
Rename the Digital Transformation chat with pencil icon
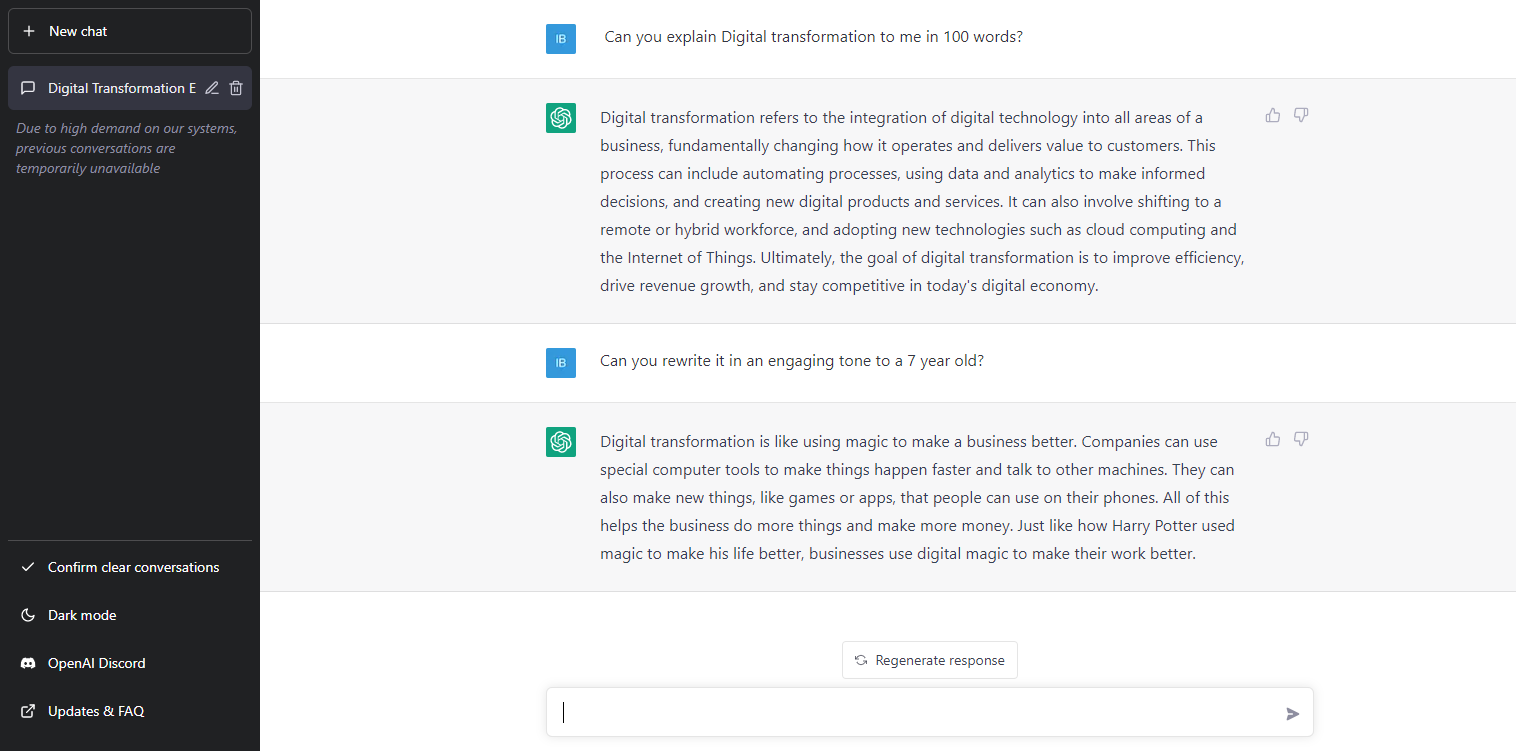tap(212, 88)
